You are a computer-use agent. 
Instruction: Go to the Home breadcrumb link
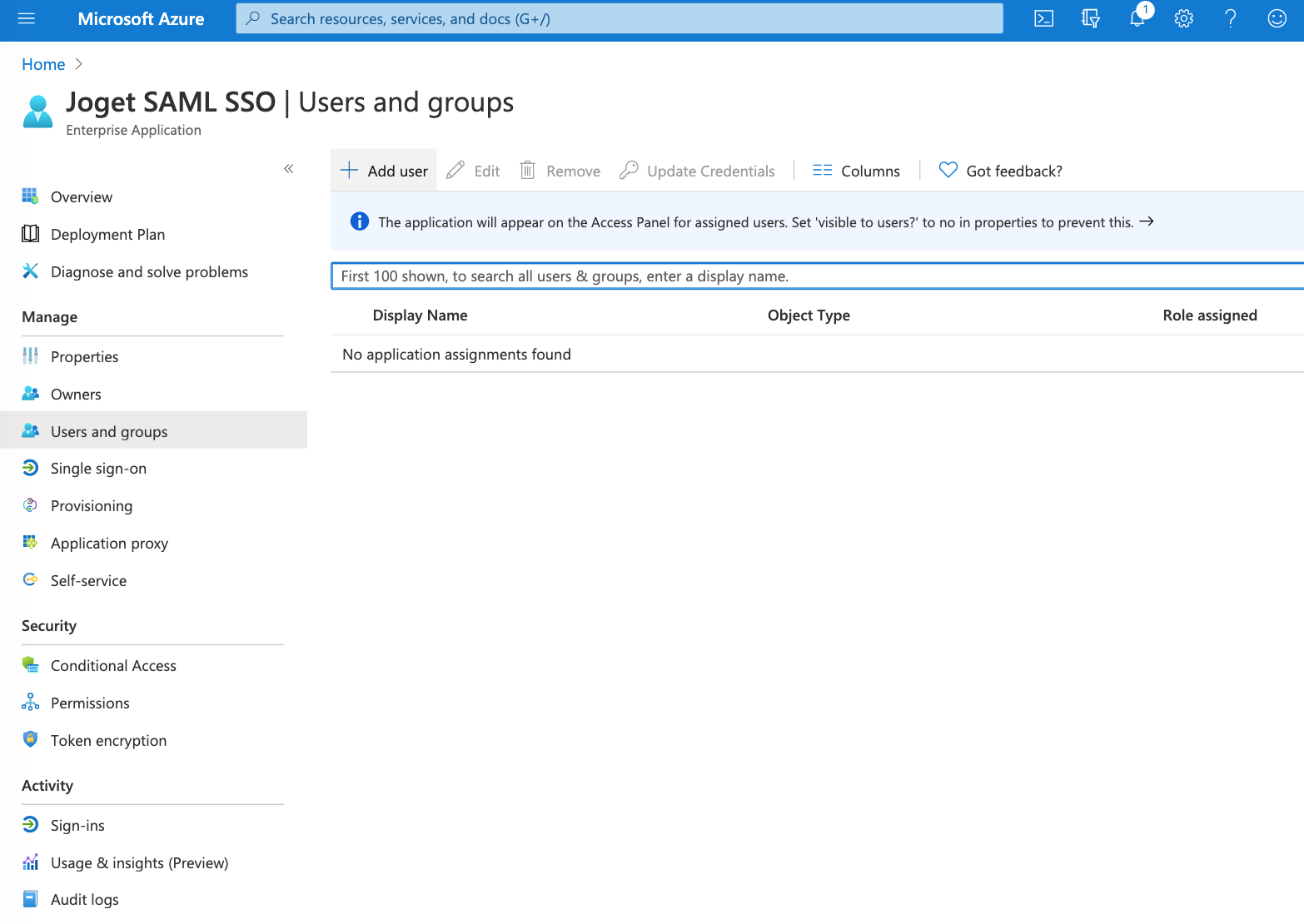[x=43, y=64]
